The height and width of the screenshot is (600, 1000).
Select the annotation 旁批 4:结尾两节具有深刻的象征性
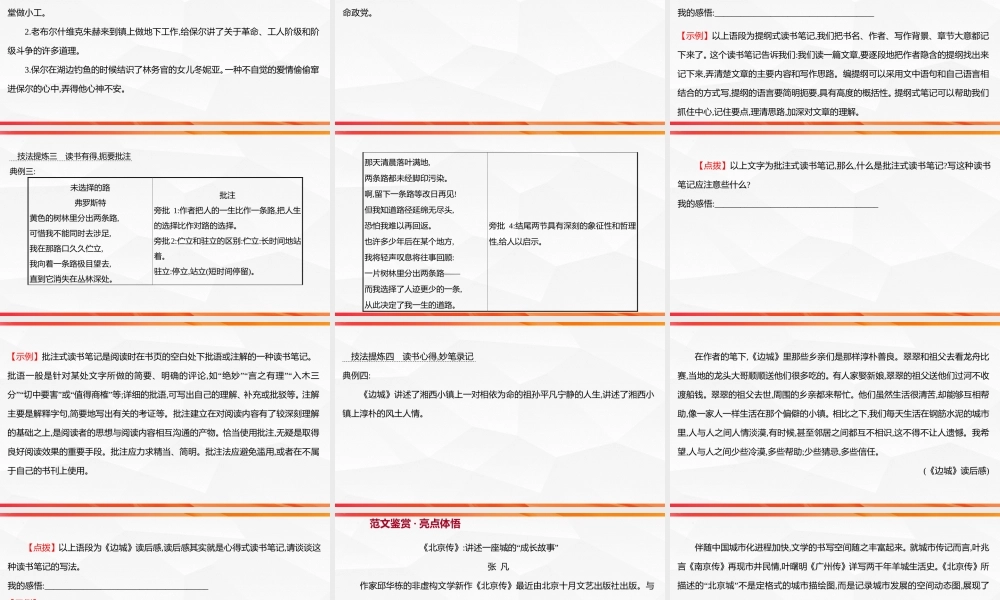pyautogui.click(x=562, y=233)
